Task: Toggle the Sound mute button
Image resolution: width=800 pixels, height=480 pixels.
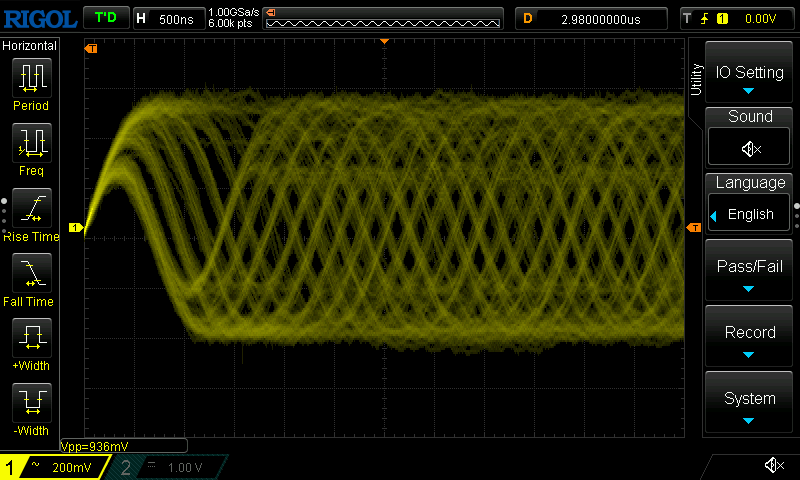Action: coord(750,148)
